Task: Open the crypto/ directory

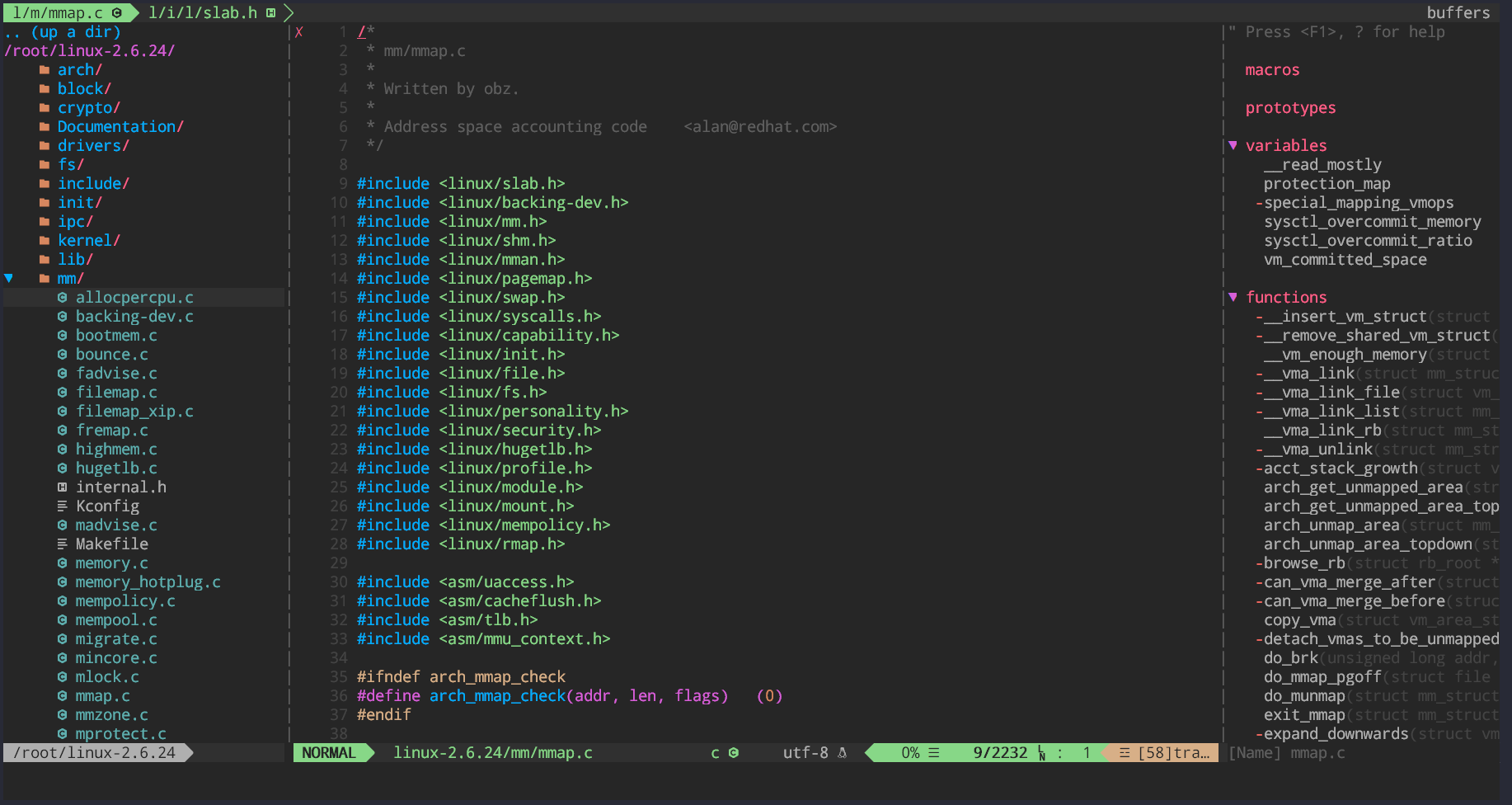Action: tap(89, 108)
